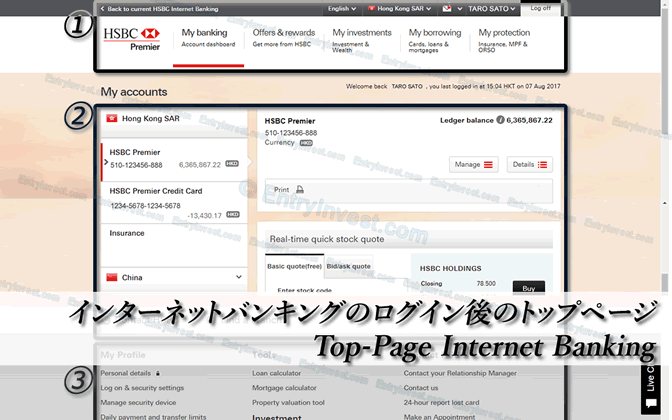Open the Loan calculator link
The width and height of the screenshot is (672, 420).
pos(276,373)
